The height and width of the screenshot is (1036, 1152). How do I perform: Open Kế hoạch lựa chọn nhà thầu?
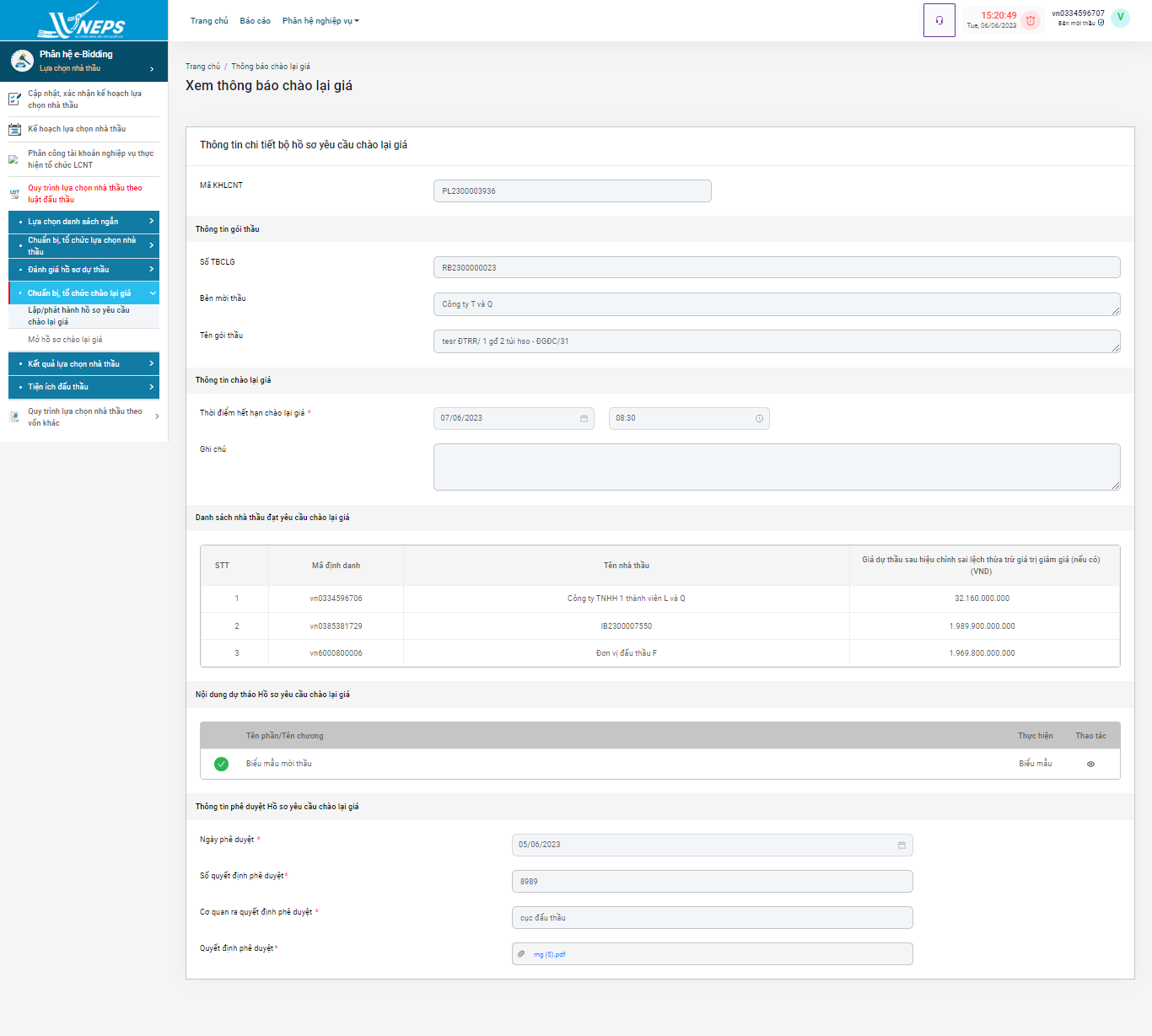77,129
